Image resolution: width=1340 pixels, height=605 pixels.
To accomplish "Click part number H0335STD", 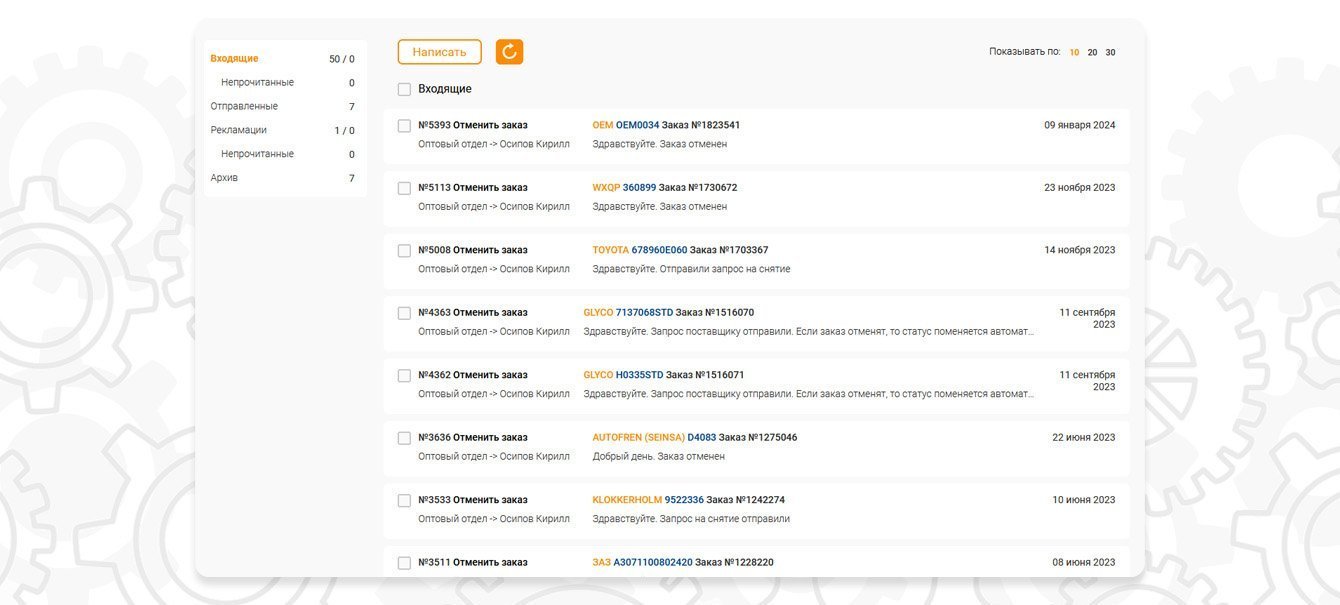I will 640,375.
